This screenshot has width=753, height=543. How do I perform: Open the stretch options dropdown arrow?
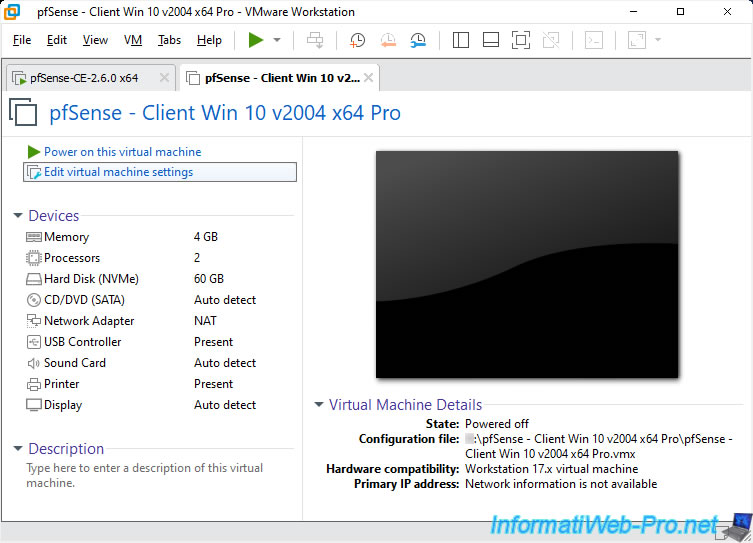point(658,40)
